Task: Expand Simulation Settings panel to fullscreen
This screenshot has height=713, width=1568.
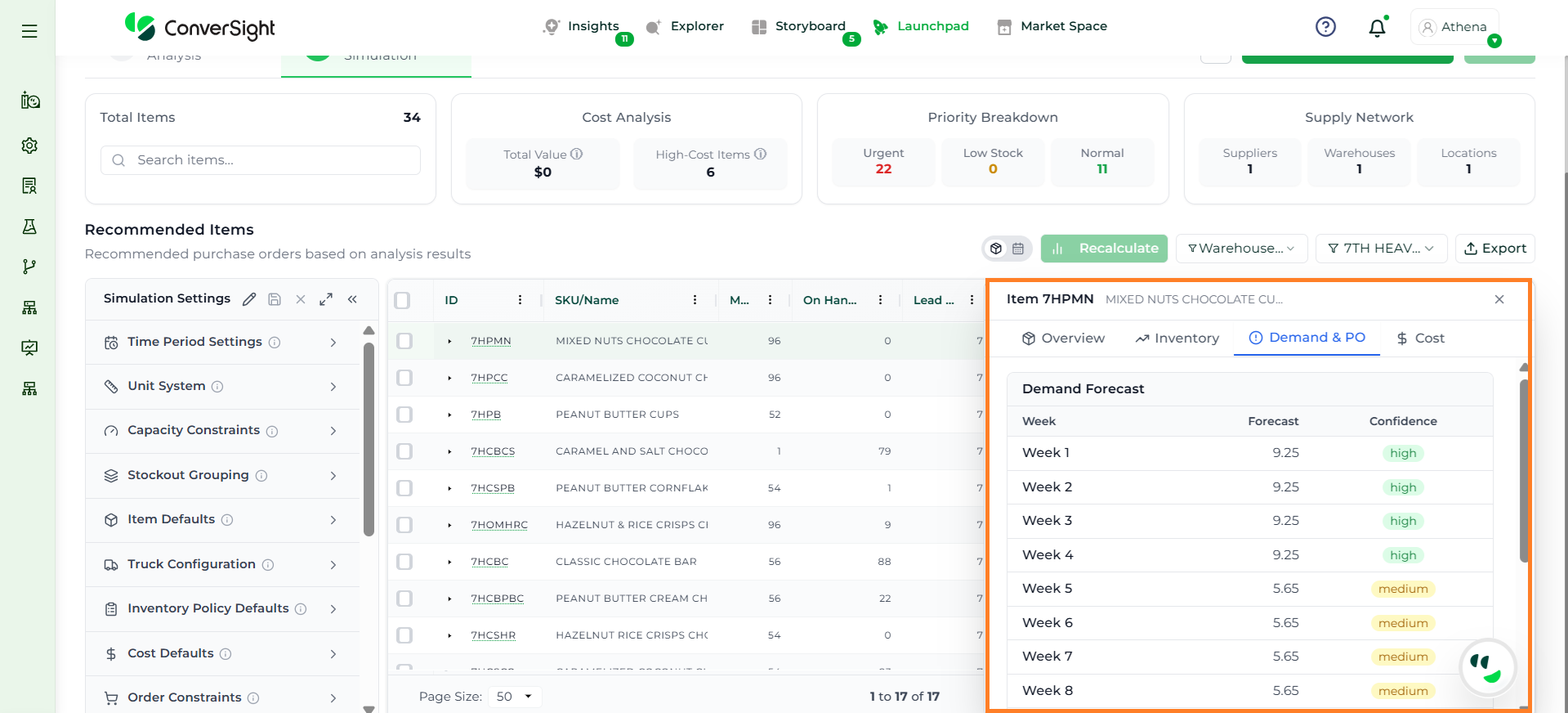Action: 326,299
